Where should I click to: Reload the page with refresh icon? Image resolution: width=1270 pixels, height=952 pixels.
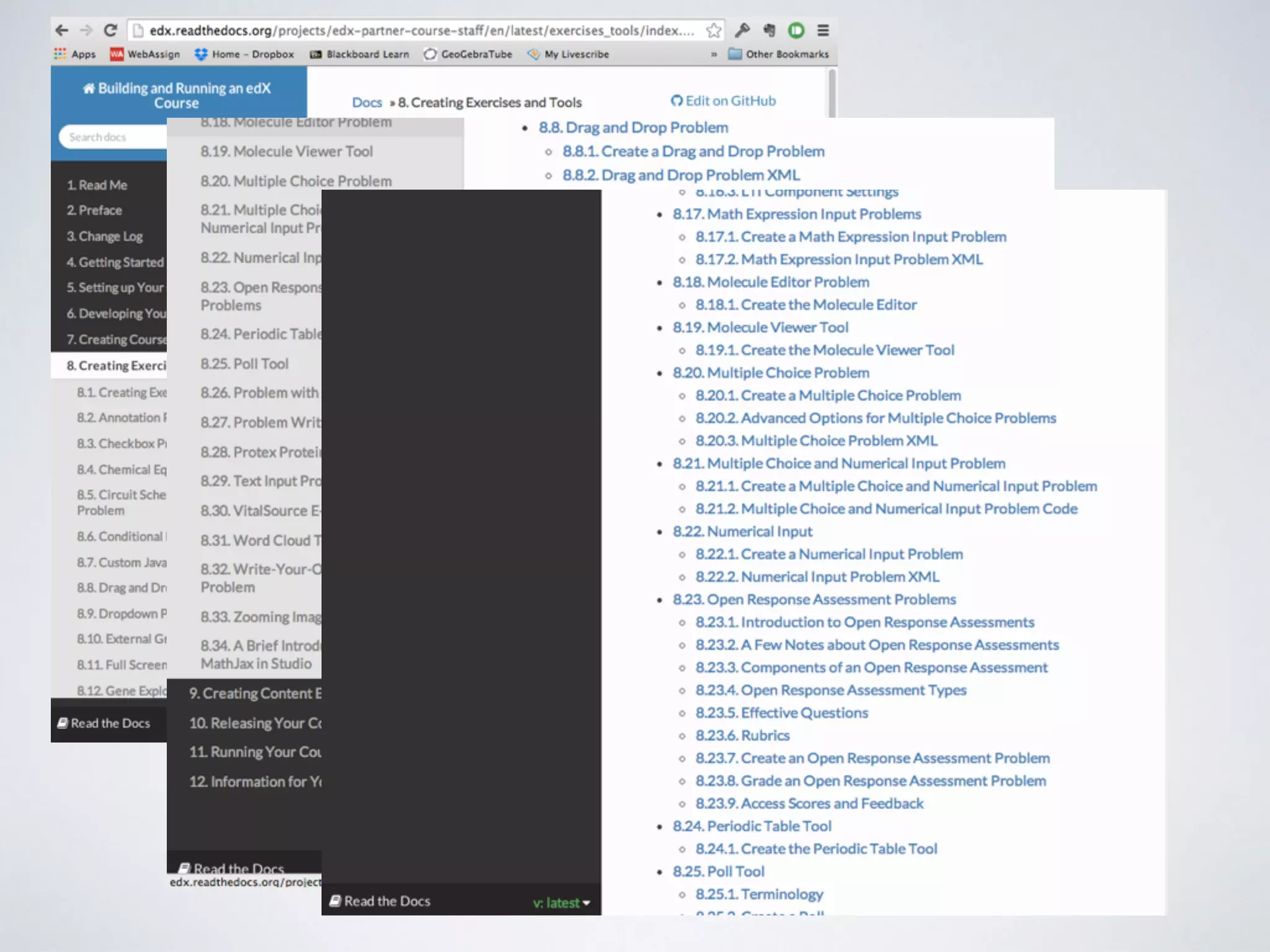pyautogui.click(x=110, y=30)
